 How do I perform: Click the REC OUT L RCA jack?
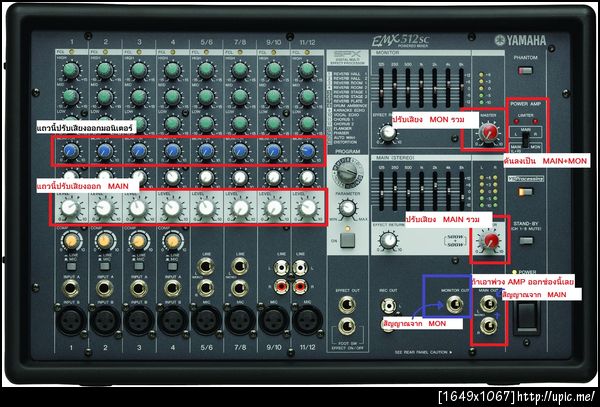(x=388, y=306)
